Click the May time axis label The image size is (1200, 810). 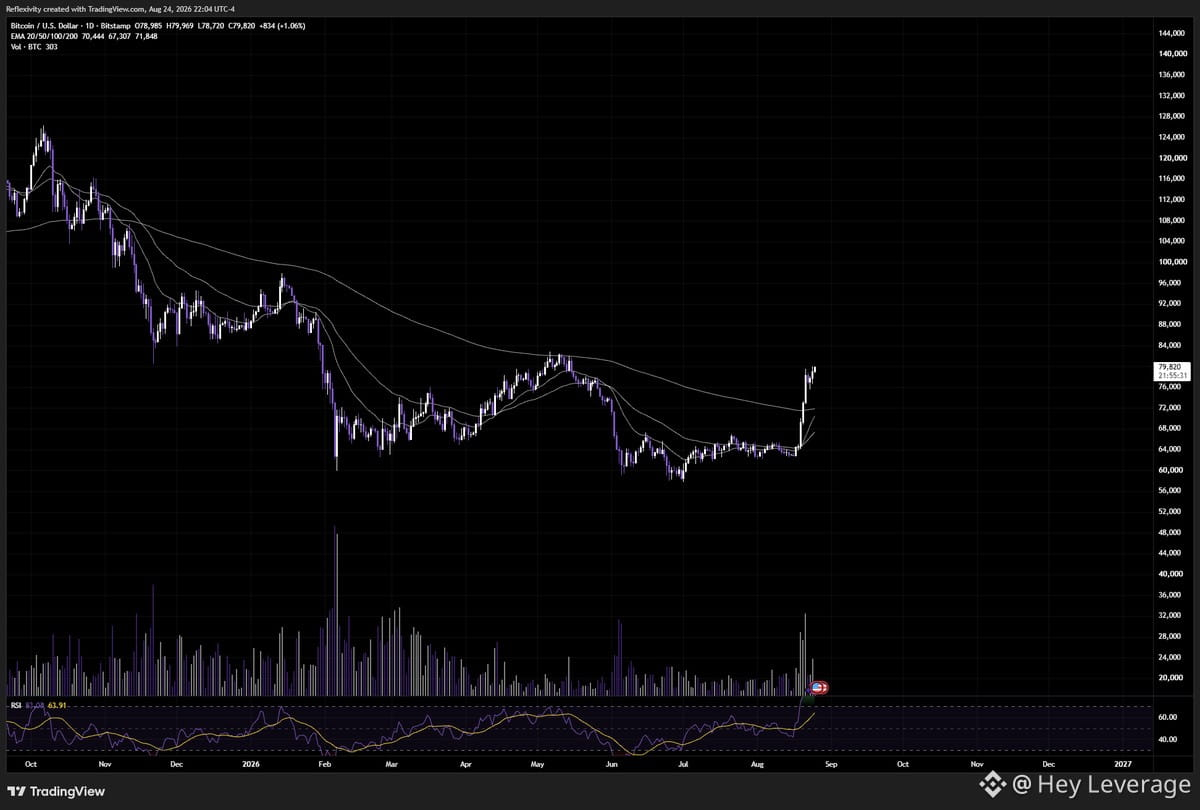pyautogui.click(x=538, y=764)
